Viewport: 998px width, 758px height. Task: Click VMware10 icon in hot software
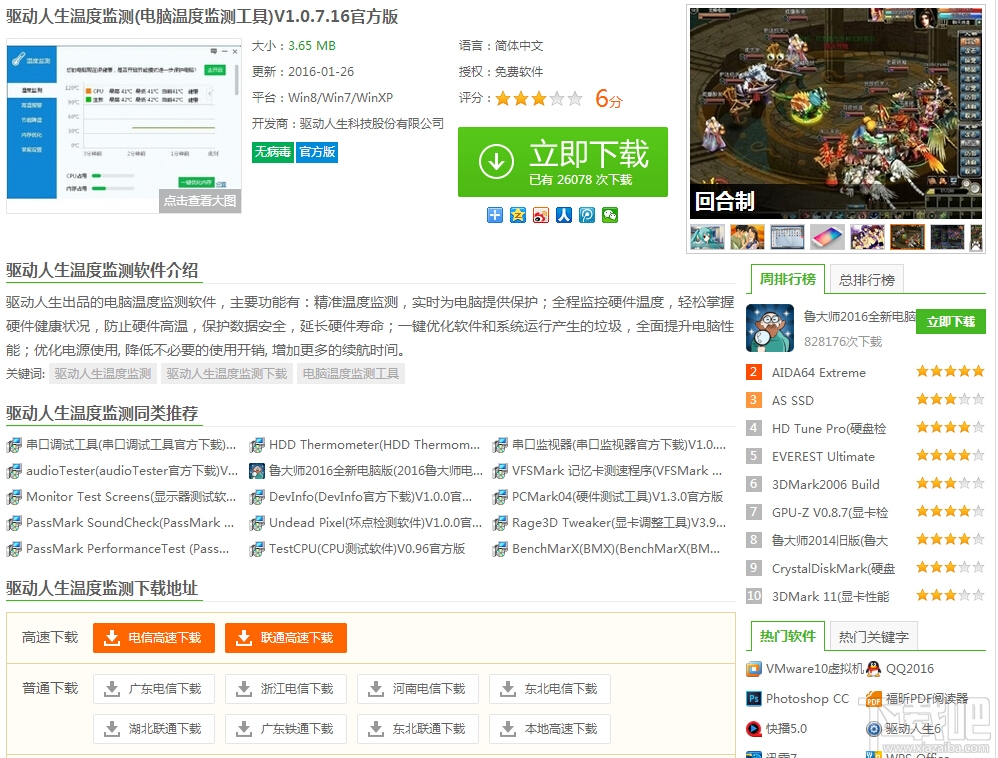tap(754, 669)
